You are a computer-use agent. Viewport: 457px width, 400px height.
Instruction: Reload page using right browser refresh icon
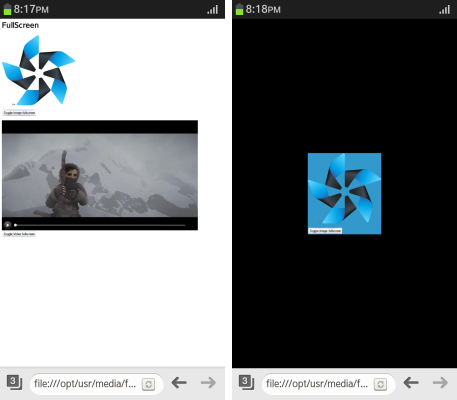[381, 384]
